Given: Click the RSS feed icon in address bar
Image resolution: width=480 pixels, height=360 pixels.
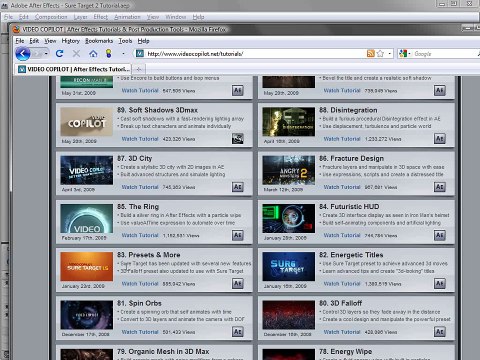Looking at the screenshot, I should [370, 53].
